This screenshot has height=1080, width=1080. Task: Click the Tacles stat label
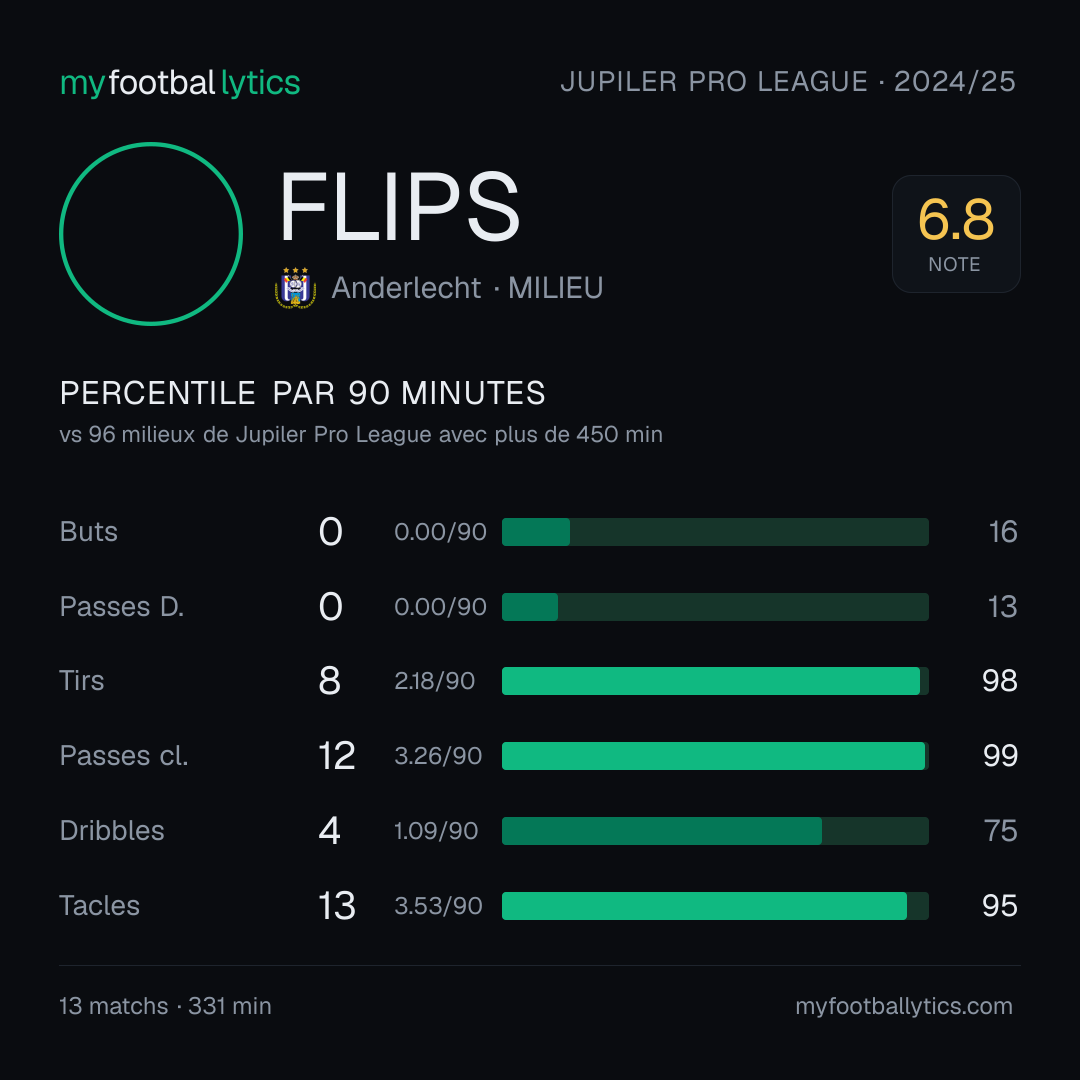pos(99,906)
